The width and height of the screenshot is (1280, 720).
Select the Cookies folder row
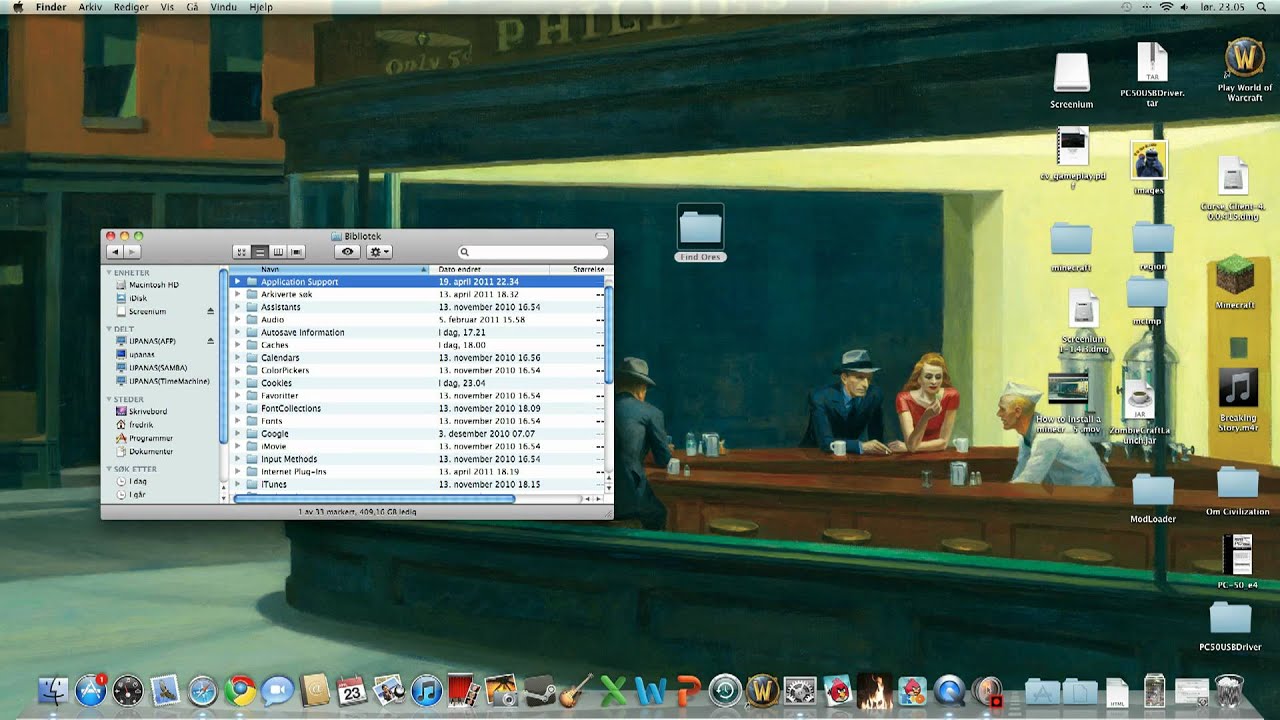[416, 383]
